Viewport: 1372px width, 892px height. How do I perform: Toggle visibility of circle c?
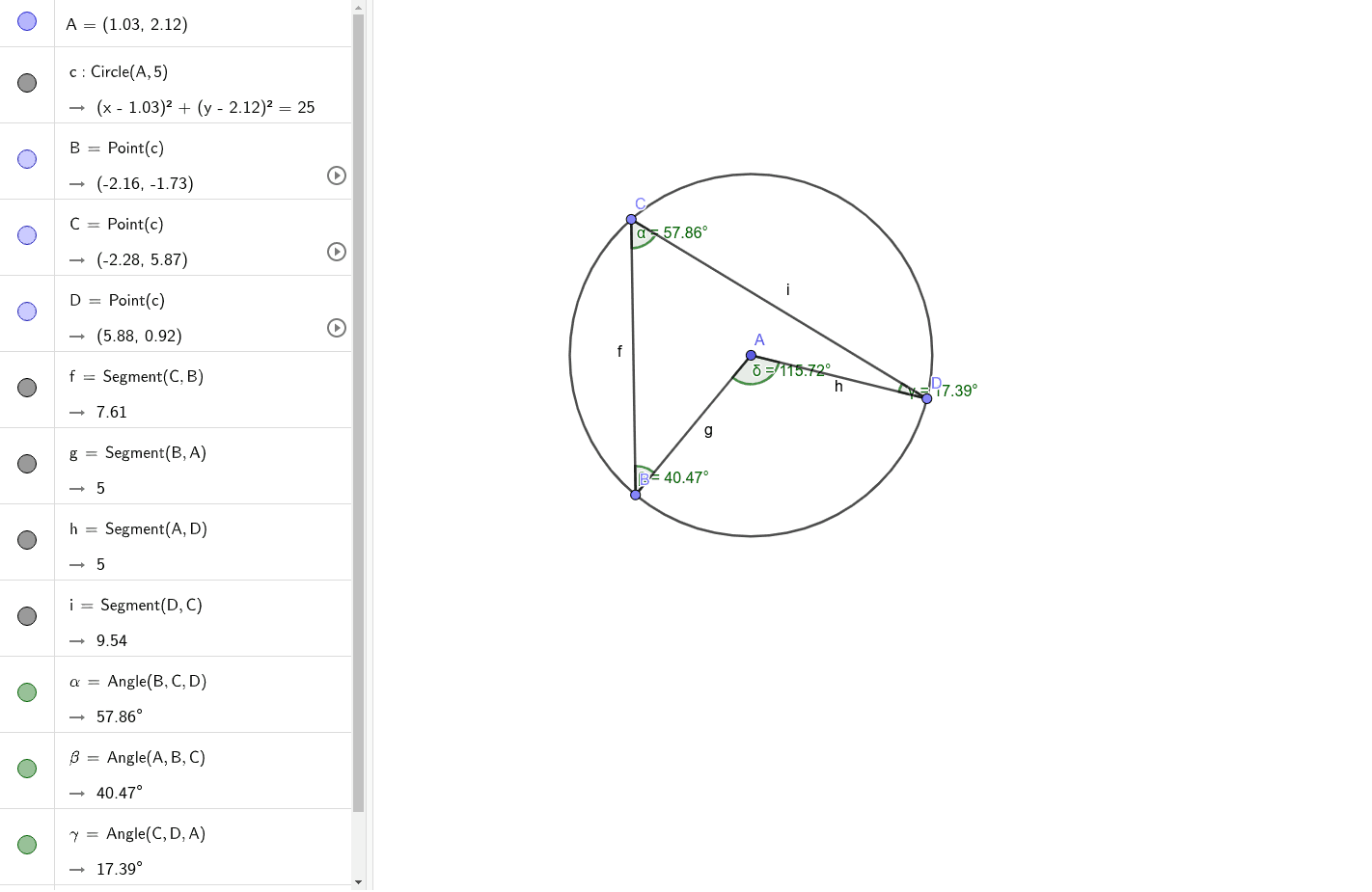pos(27,83)
